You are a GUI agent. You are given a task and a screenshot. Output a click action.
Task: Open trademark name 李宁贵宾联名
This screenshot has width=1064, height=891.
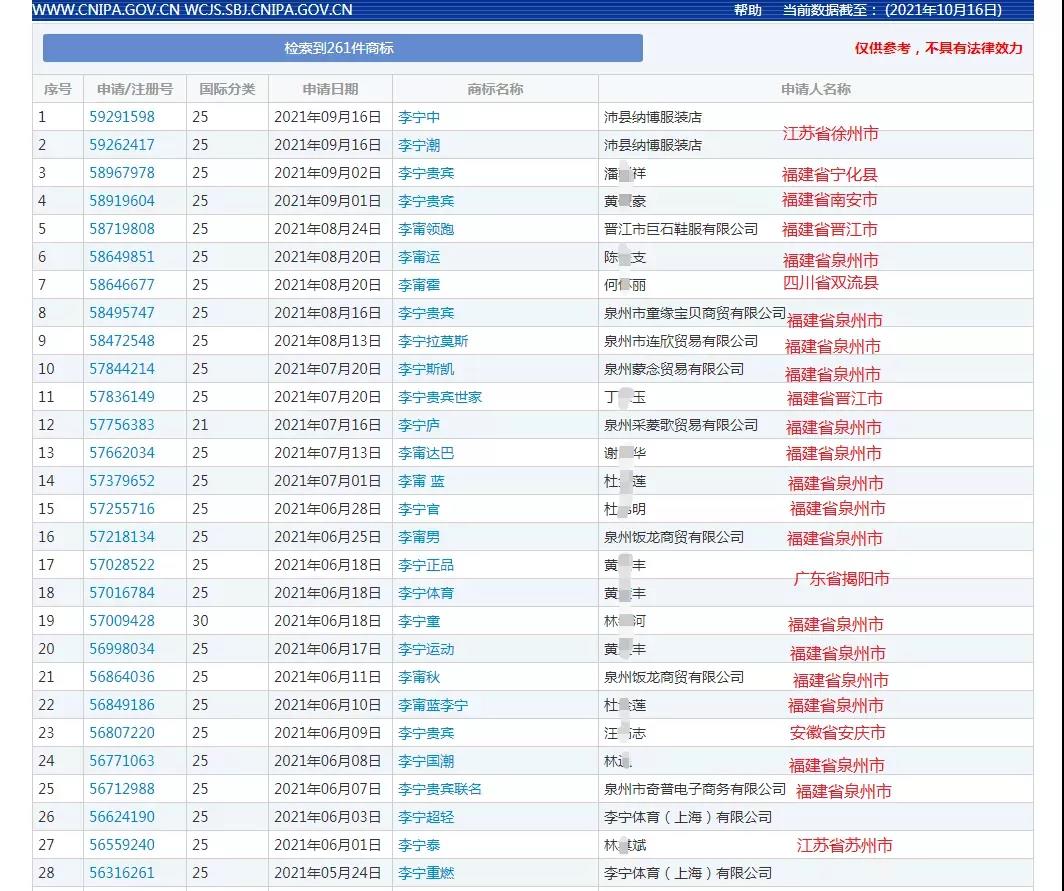point(440,789)
